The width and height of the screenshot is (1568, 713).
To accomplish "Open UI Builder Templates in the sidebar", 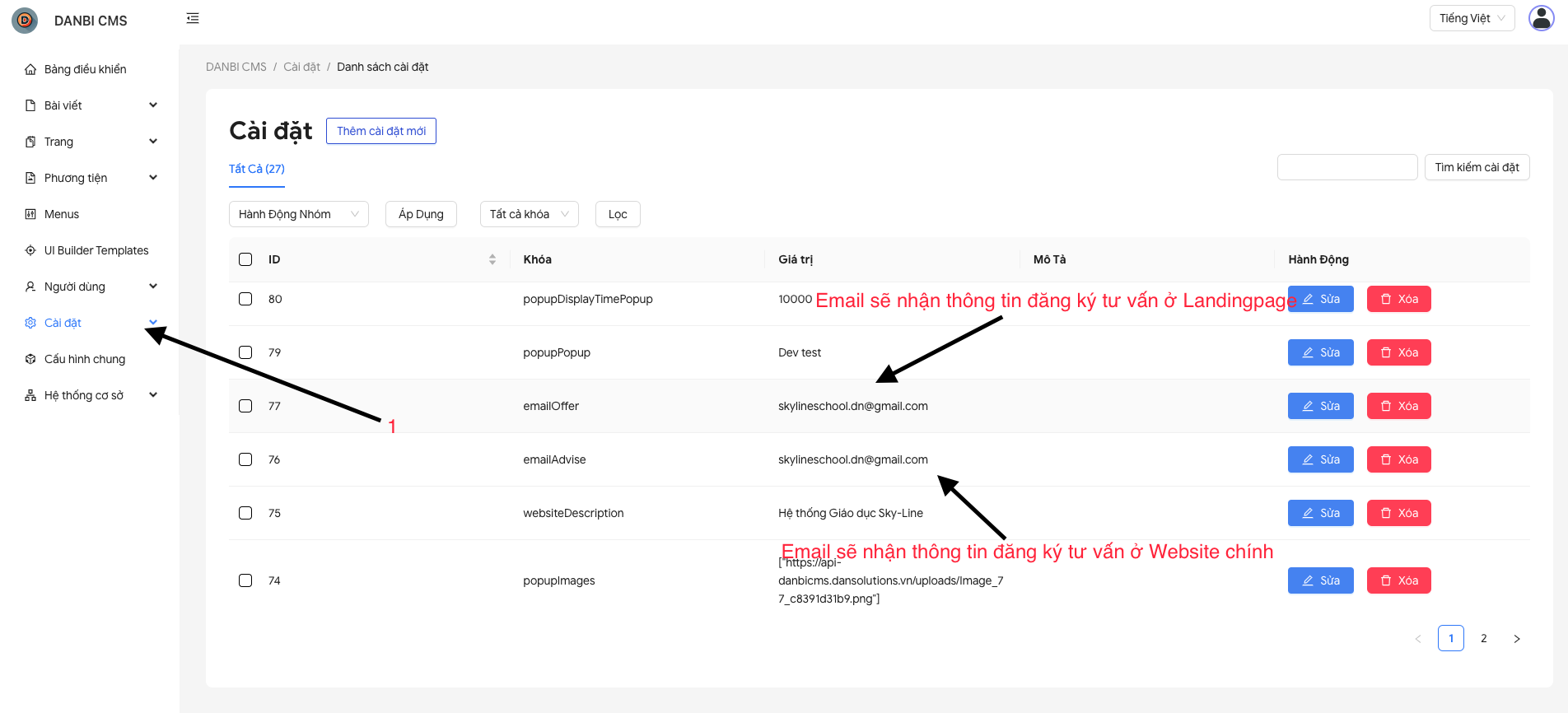I will click(96, 250).
